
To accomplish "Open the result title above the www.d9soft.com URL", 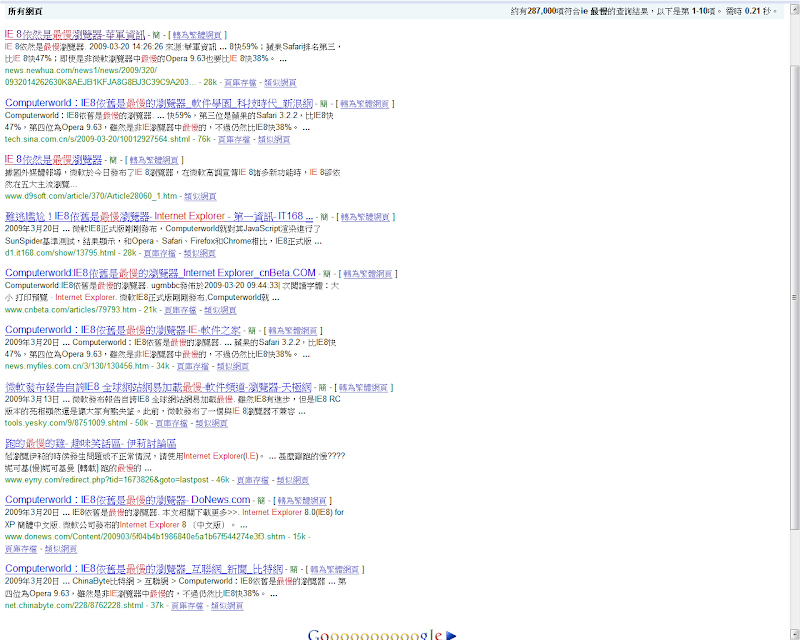I will click(54, 160).
